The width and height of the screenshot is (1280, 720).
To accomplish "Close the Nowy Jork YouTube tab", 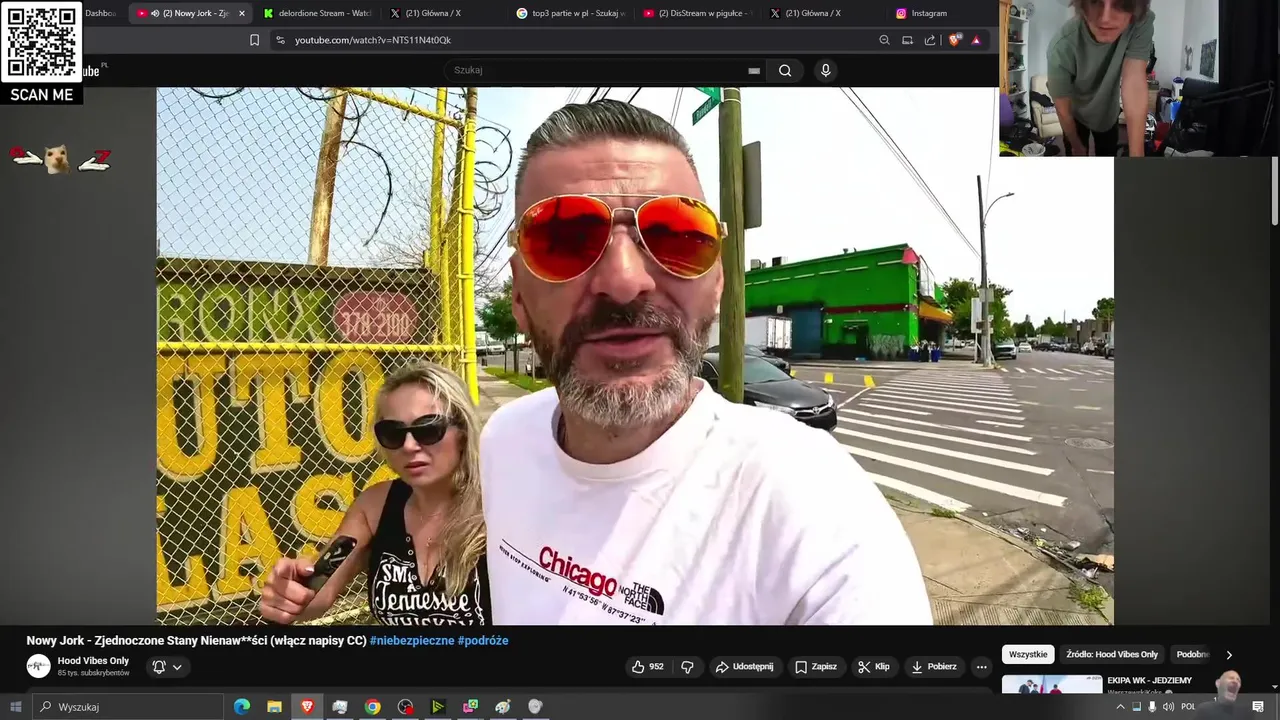I will pyautogui.click(x=241, y=13).
